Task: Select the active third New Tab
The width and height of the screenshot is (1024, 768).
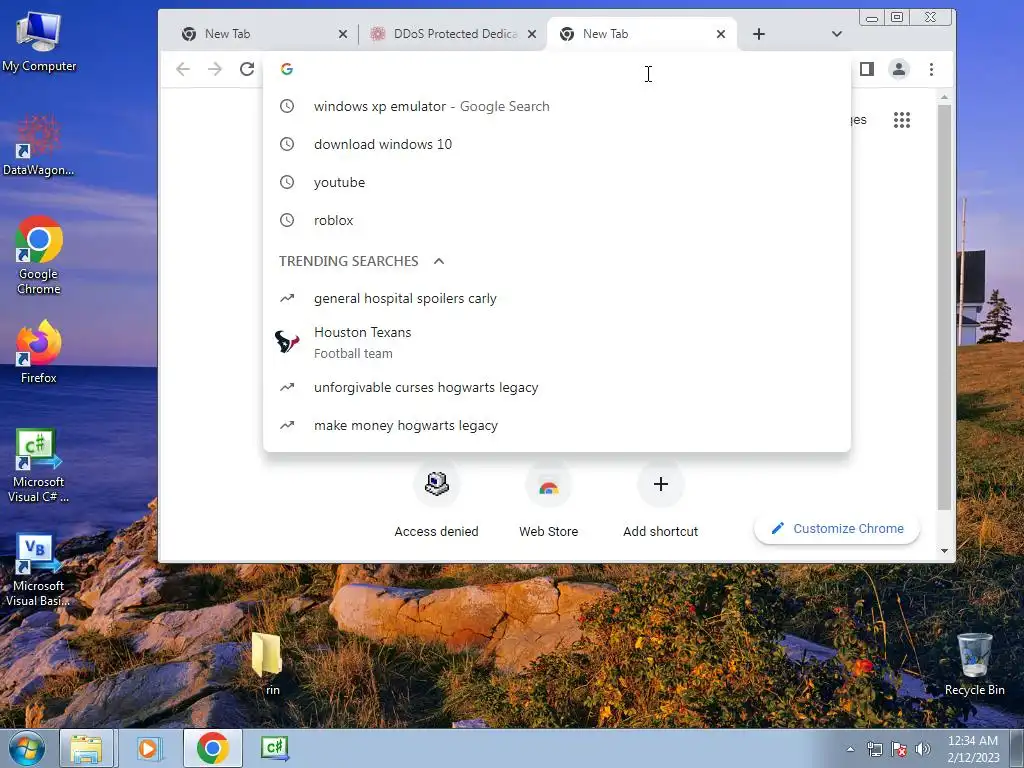Action: pos(642,34)
